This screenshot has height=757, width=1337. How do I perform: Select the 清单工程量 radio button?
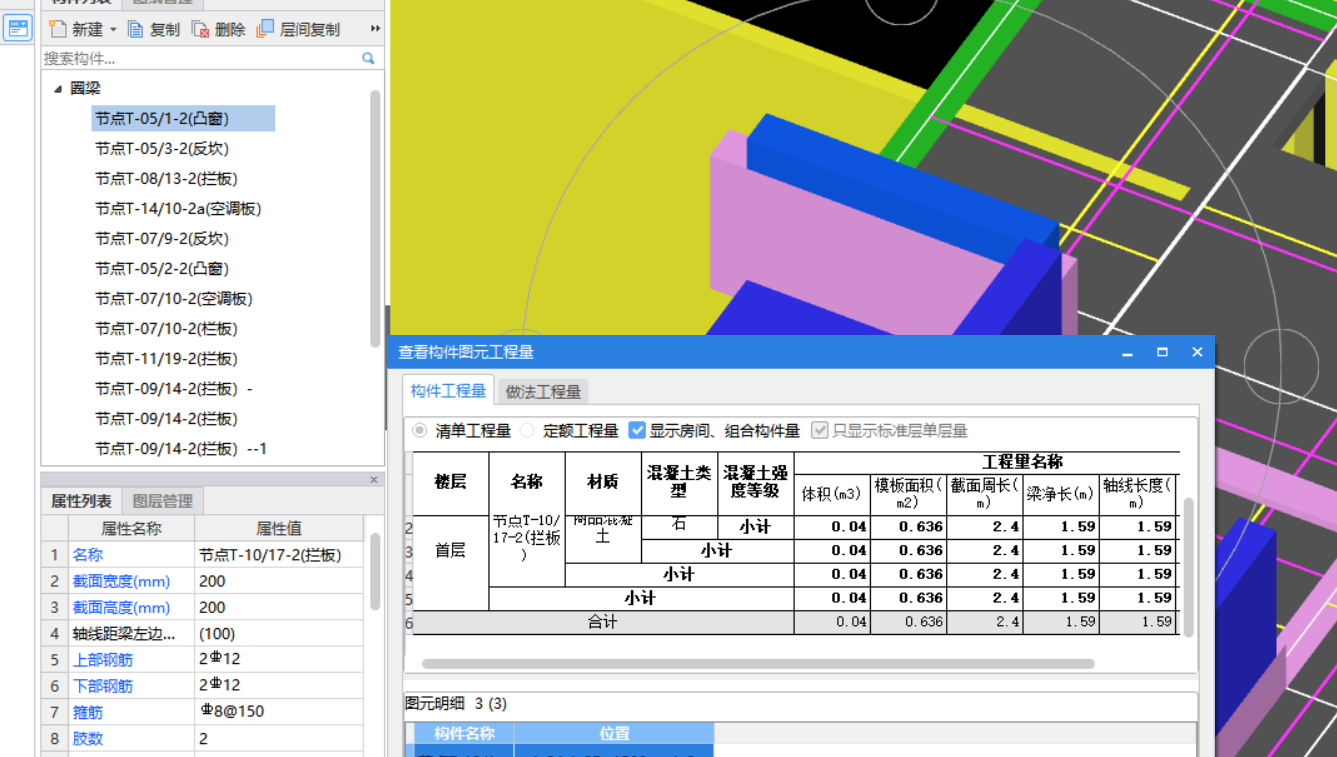420,431
